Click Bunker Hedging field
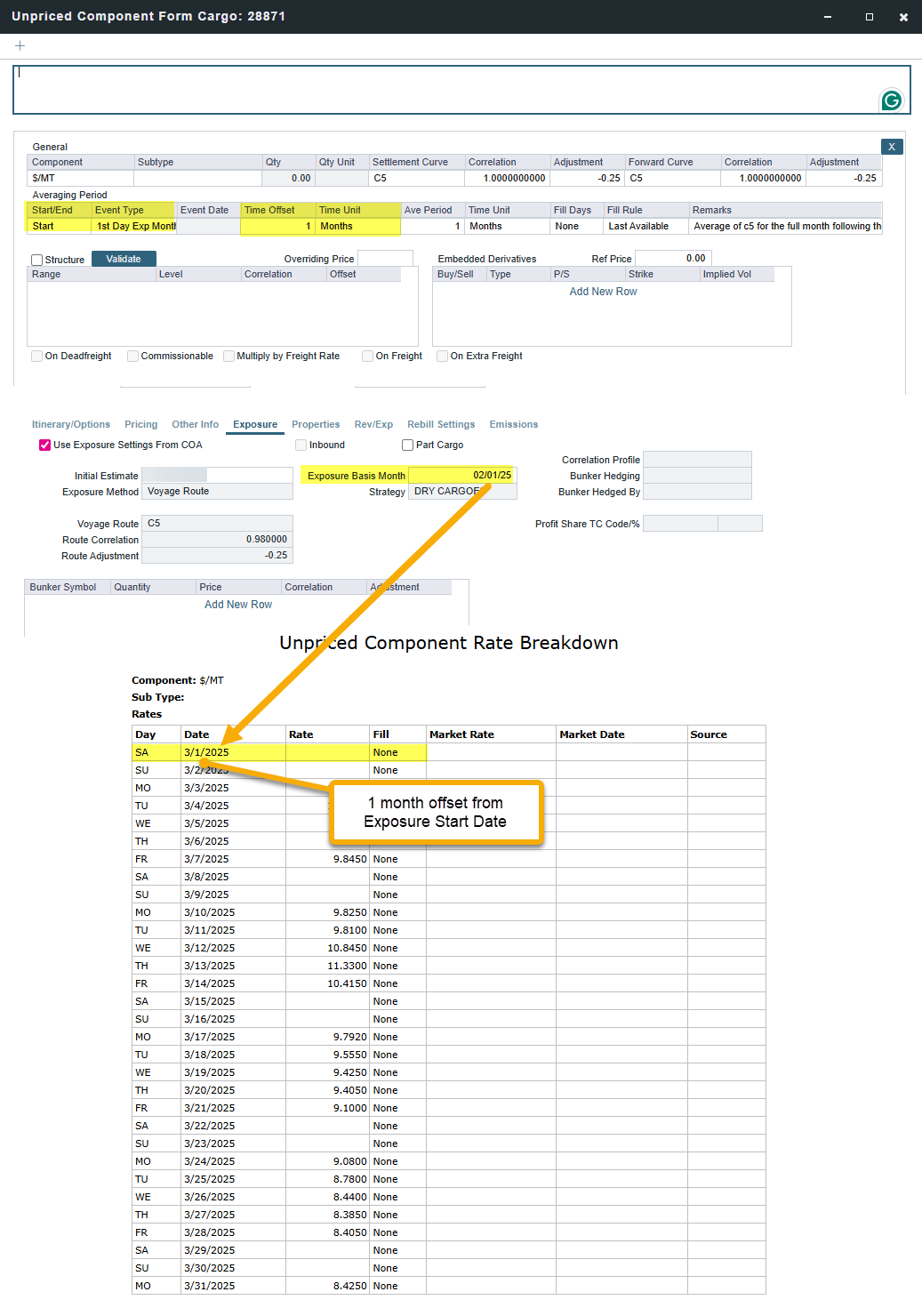This screenshot has width=922, height=1316. click(697, 476)
